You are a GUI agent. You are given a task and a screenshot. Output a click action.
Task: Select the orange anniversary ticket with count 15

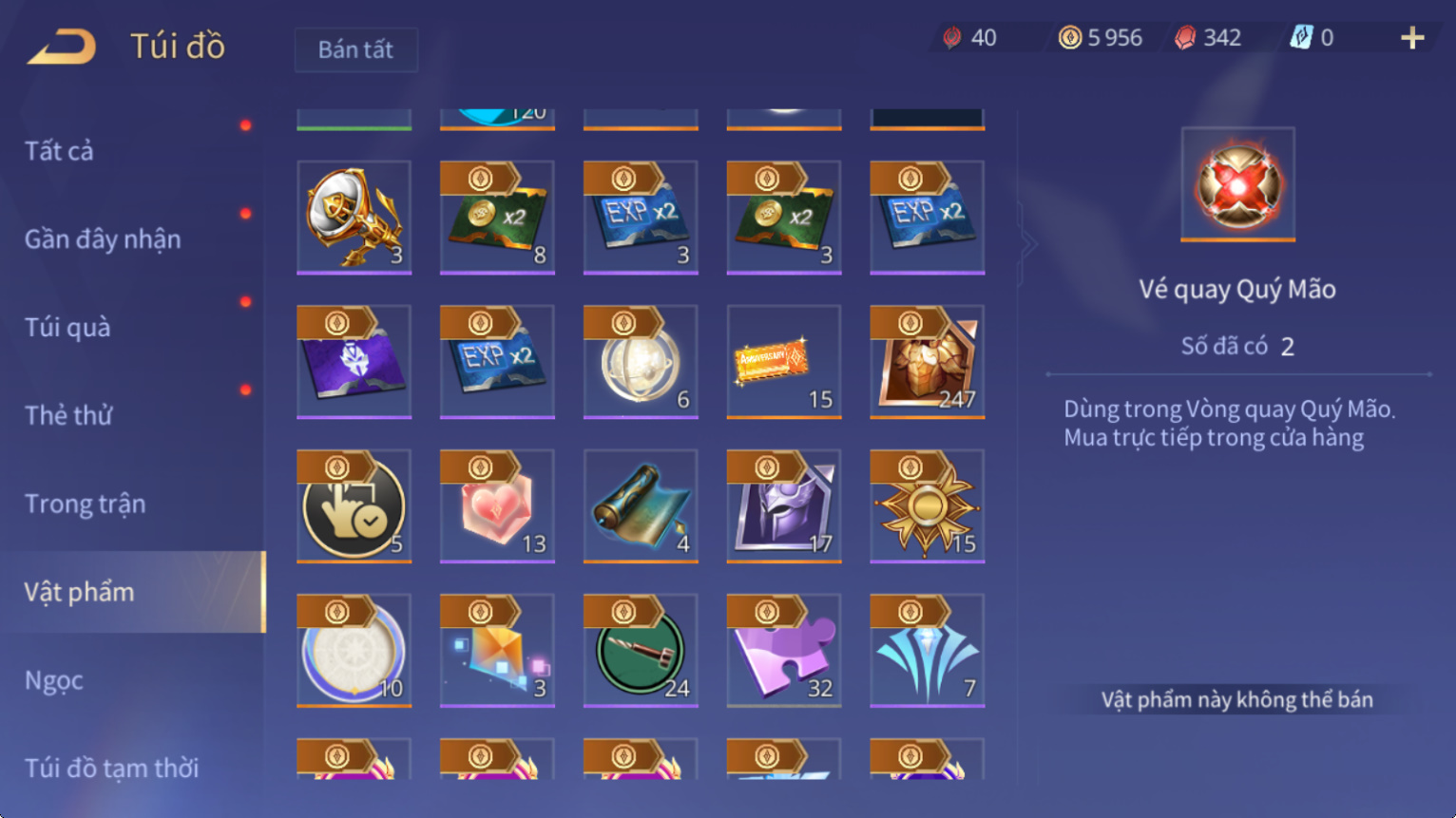tap(784, 362)
